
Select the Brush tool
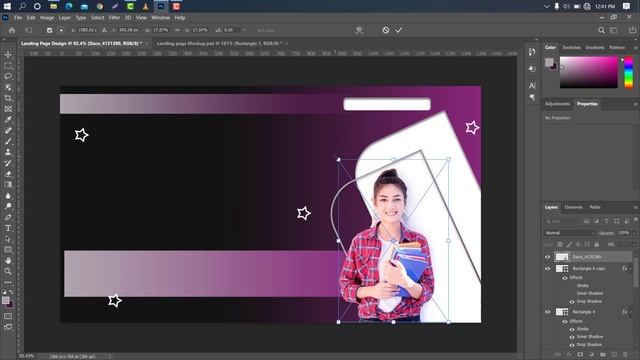[x=8, y=141]
